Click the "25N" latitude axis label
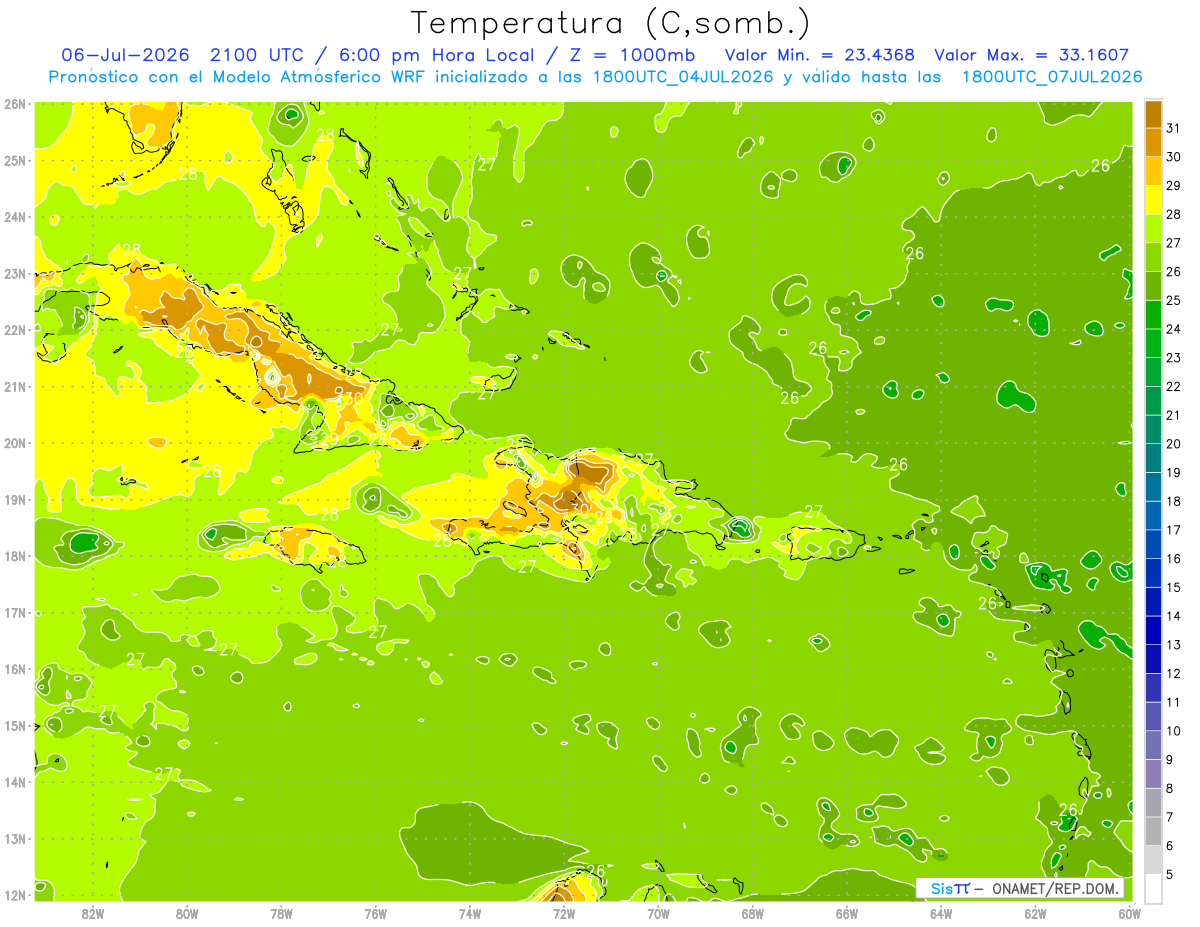 (x=14, y=160)
